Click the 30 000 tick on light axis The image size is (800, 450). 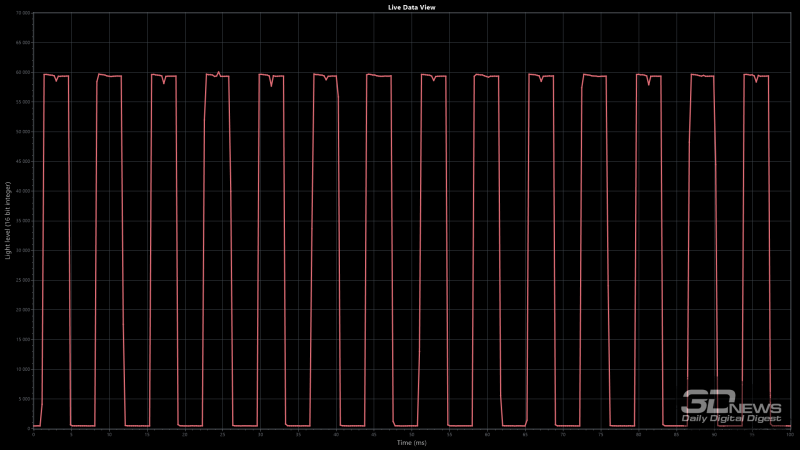click(x=23, y=251)
